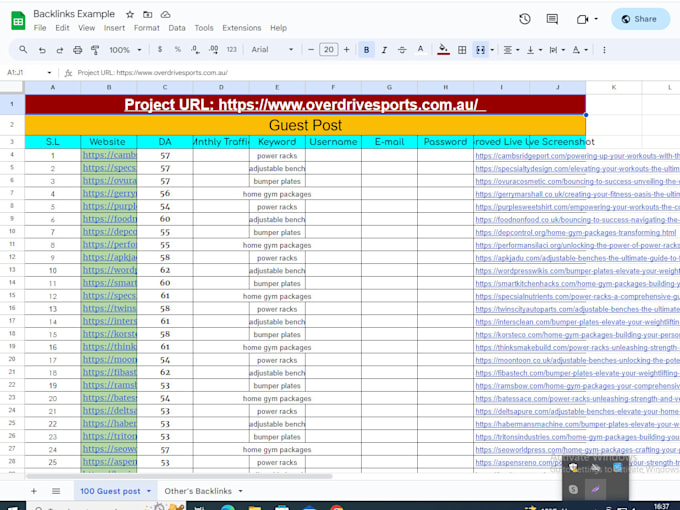Redo the last action
The width and height of the screenshot is (680, 510).
pos(59,50)
